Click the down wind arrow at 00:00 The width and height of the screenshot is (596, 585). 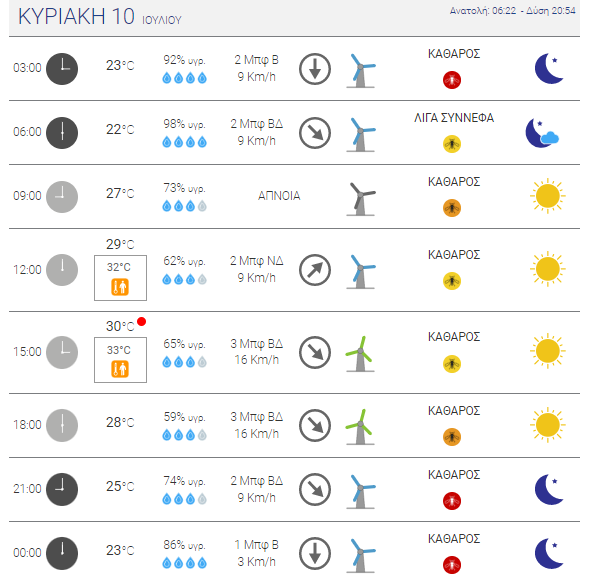(x=315, y=553)
